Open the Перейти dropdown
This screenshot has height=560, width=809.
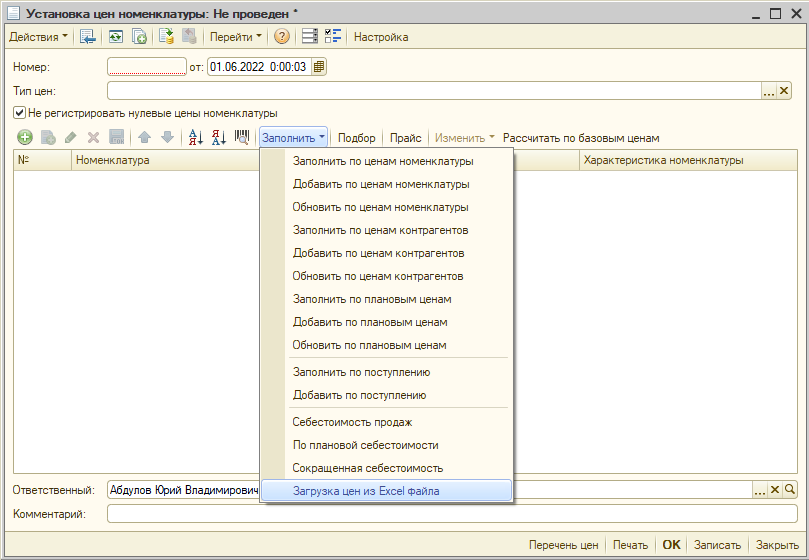click(x=236, y=37)
